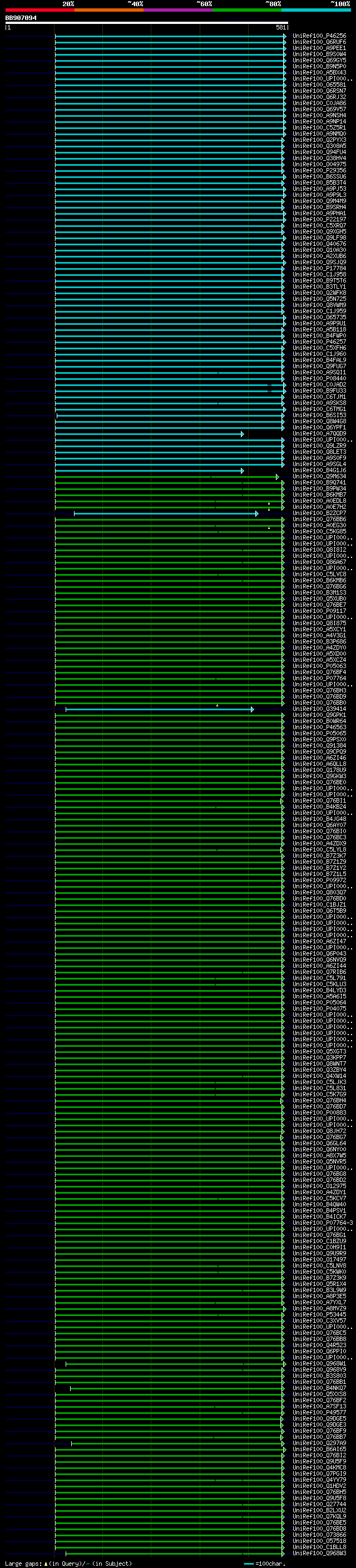Select the UniRef100_B4NKQ7 label
This screenshot has width=356, height=1568.
coord(319,1389)
